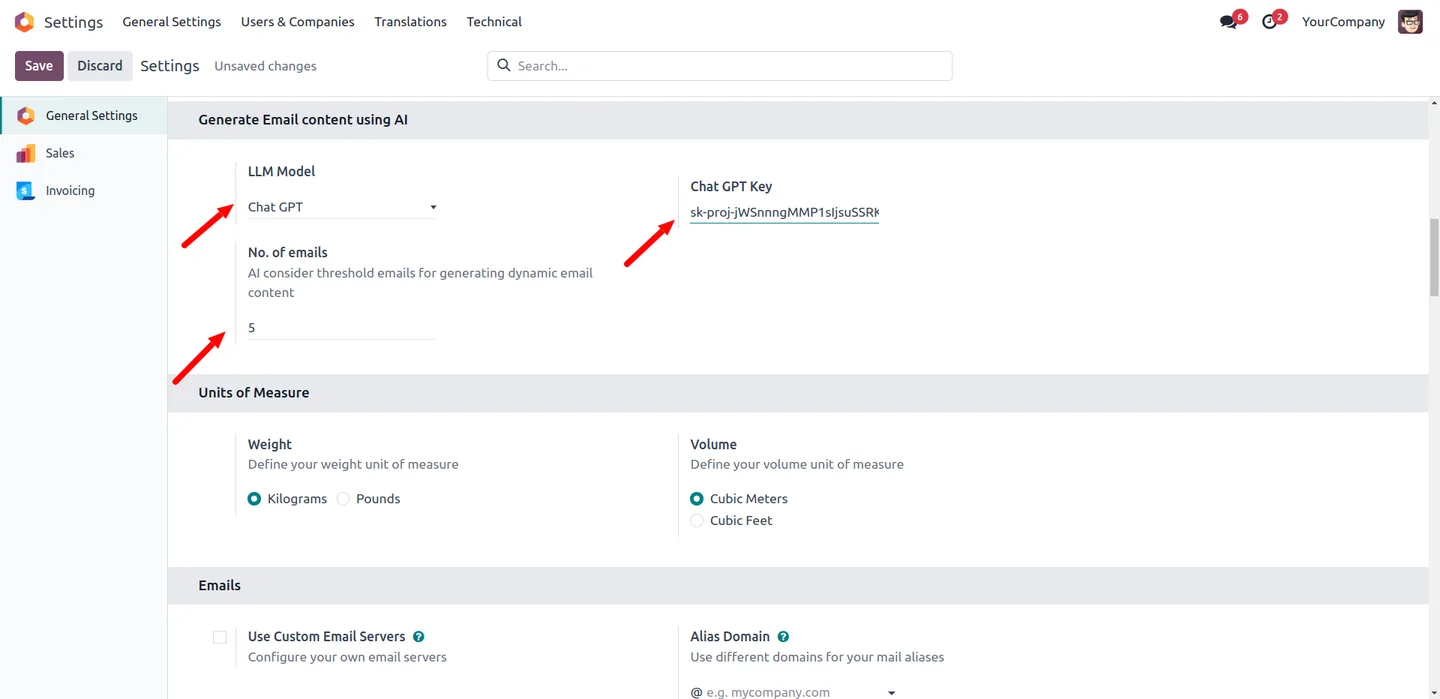Click 'Configure your own email servers' text

click(x=347, y=658)
